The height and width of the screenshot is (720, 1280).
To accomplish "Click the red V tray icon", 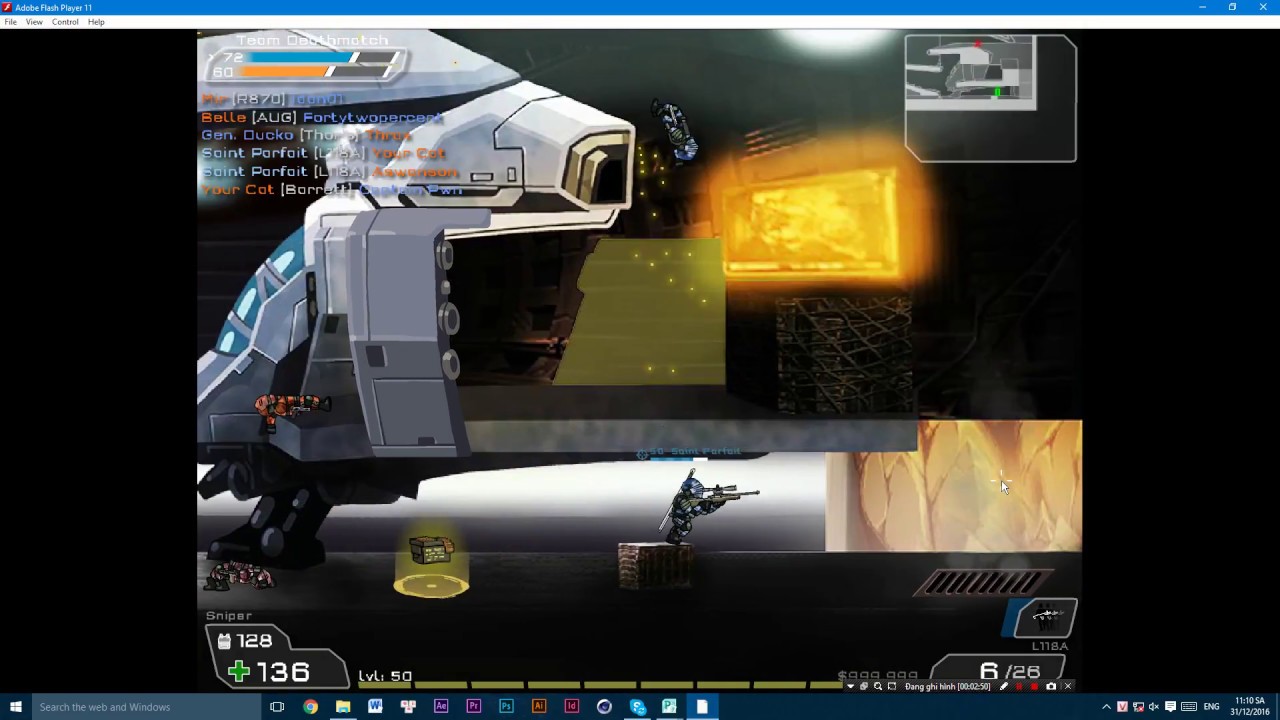I will click(x=1122, y=707).
